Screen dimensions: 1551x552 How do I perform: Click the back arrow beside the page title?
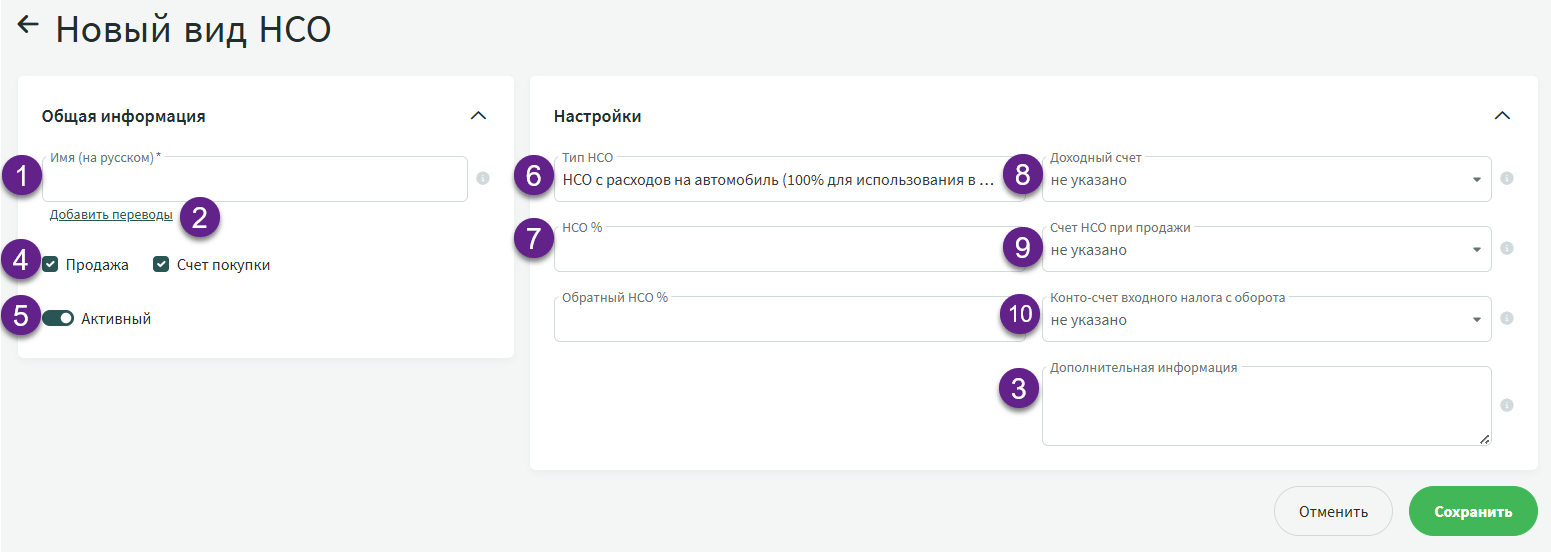point(28,26)
